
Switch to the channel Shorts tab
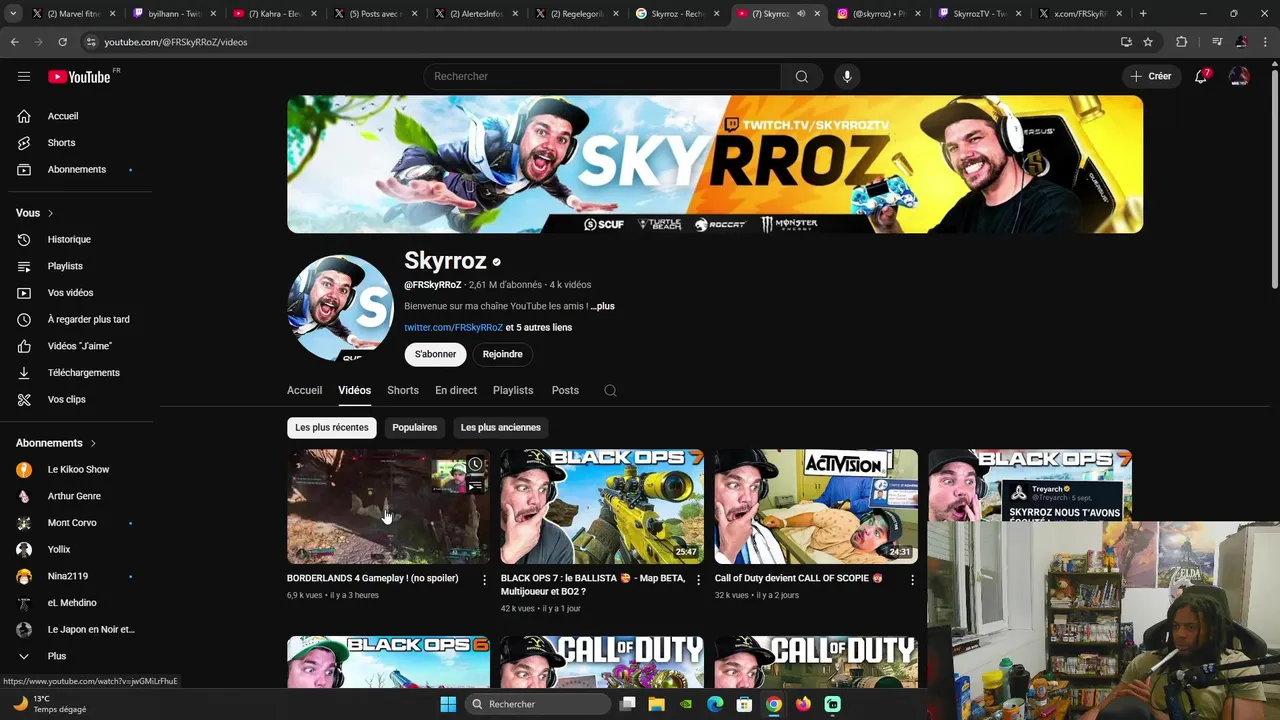[x=403, y=390]
